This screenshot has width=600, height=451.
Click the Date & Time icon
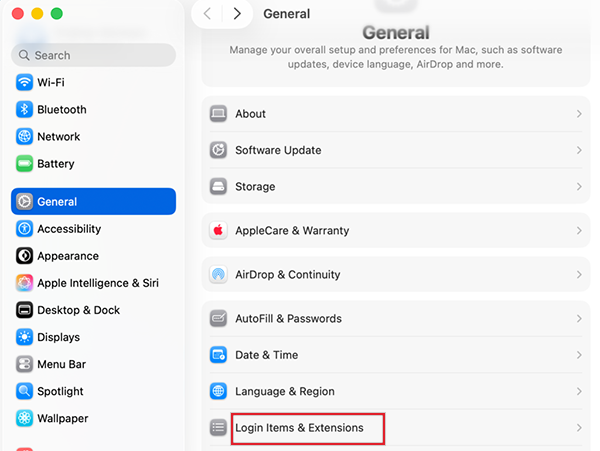tap(218, 355)
